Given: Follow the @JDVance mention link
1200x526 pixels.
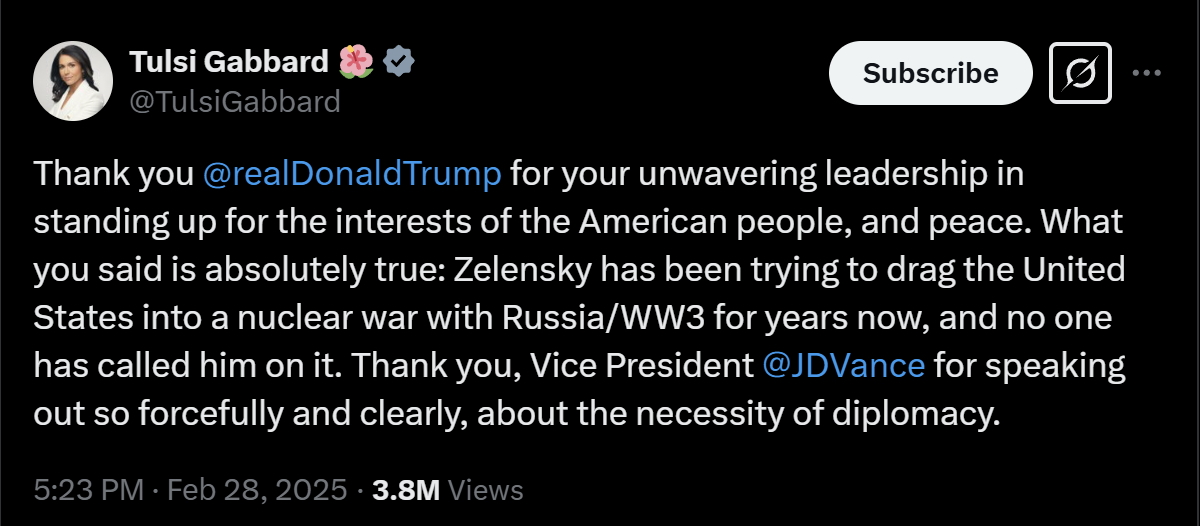Looking at the screenshot, I should (843, 365).
